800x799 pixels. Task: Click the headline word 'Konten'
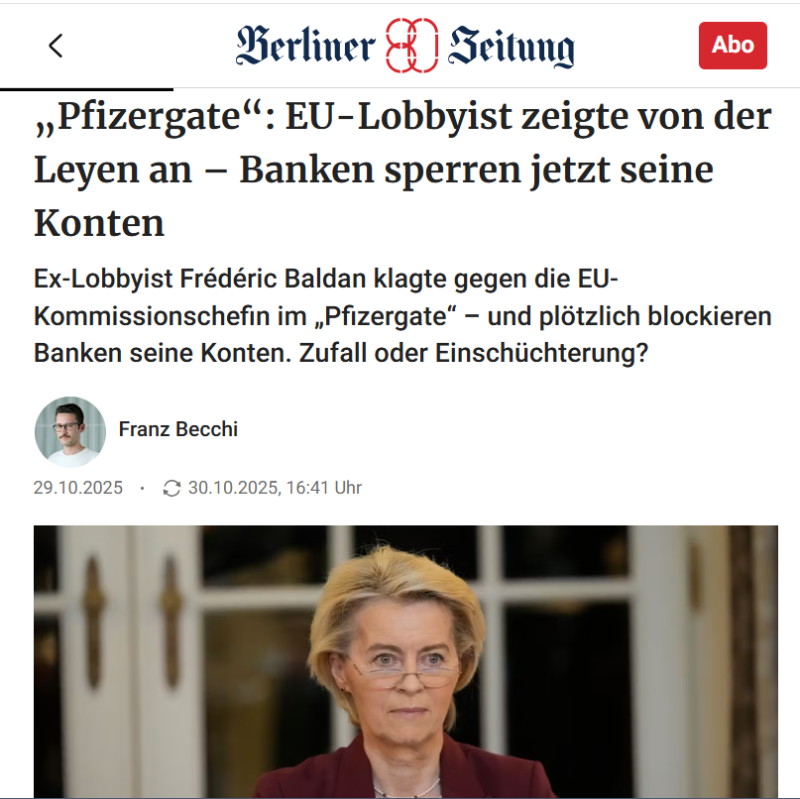99,223
